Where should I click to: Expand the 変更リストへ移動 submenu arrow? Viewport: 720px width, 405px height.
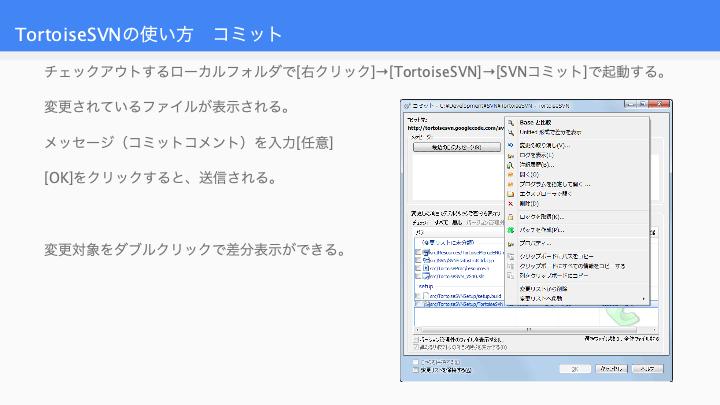pyautogui.click(x=644, y=299)
